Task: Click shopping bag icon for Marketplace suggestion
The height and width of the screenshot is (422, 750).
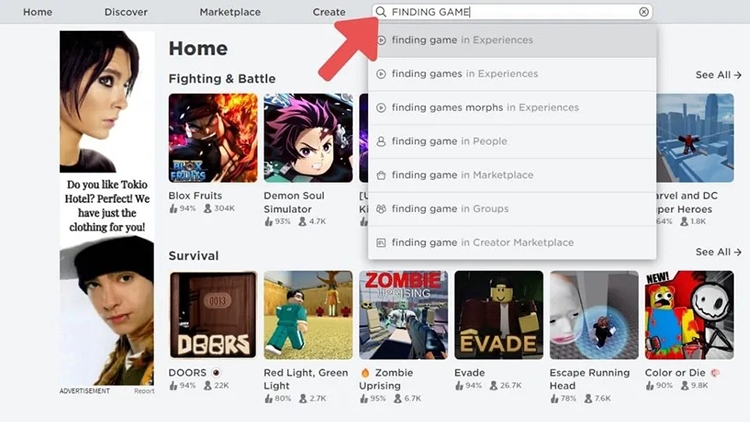Action: point(381,175)
